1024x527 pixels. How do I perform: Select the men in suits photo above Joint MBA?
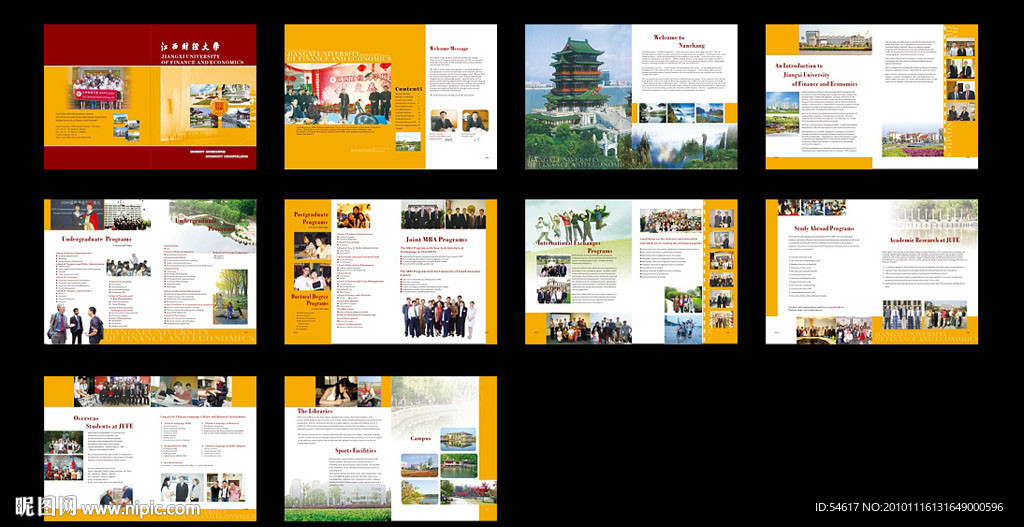point(443,215)
